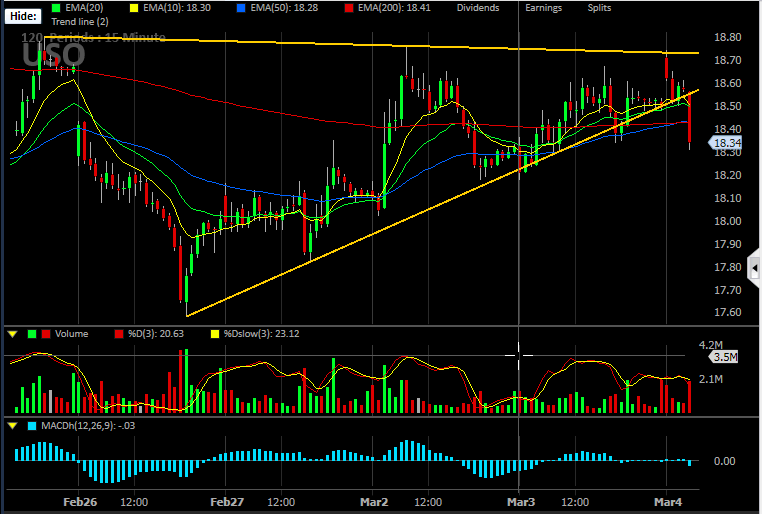
Task: Click the EMA(10): 18.30 label
Action: (177, 8)
